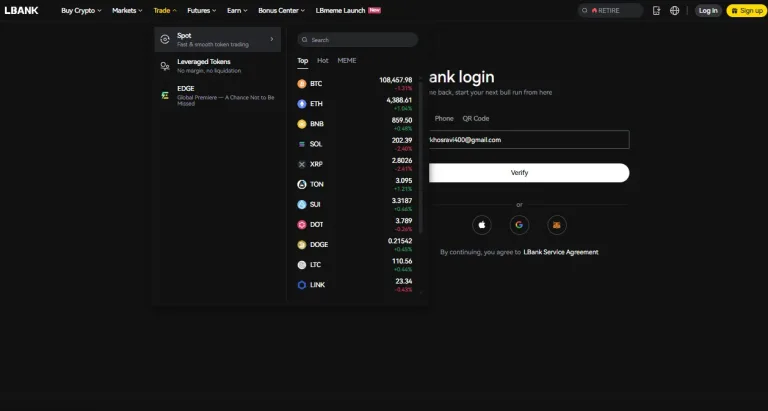
Task: Expand the Markets menu
Action: tap(127, 10)
